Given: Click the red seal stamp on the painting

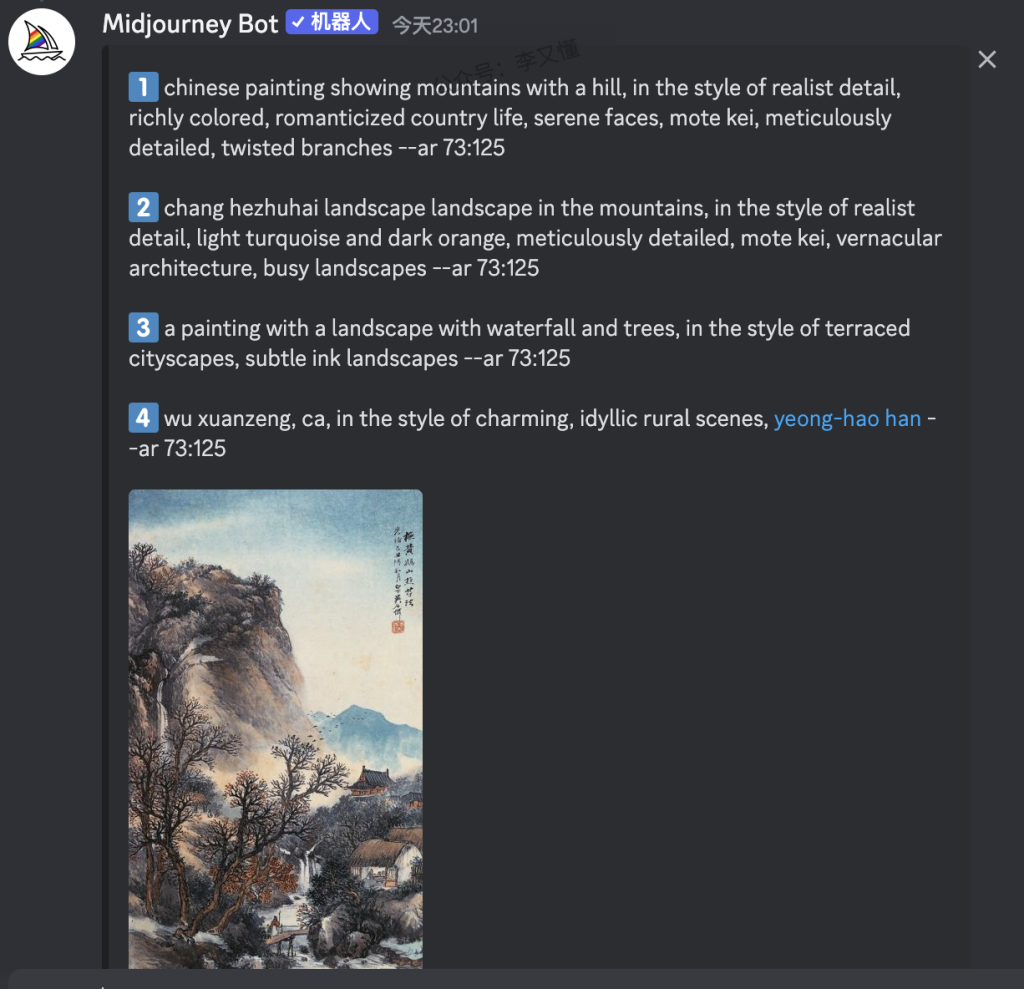Looking at the screenshot, I should tap(397, 626).
